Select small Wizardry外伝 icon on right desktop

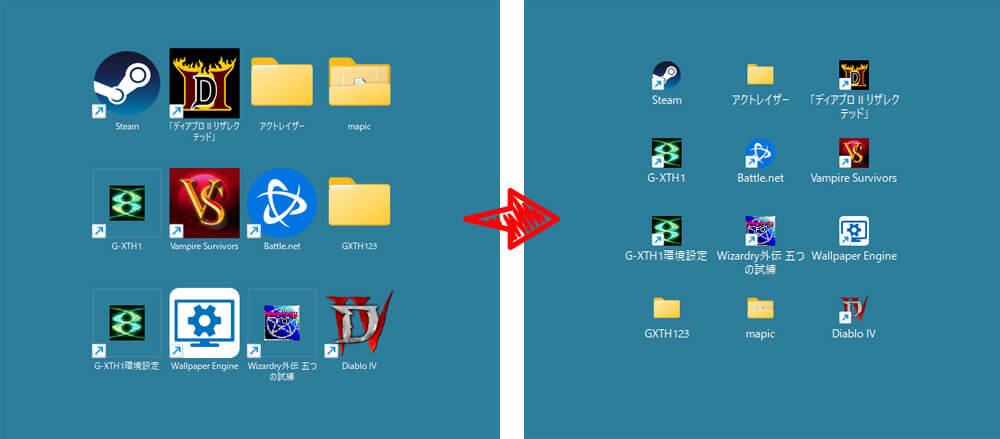(760, 231)
